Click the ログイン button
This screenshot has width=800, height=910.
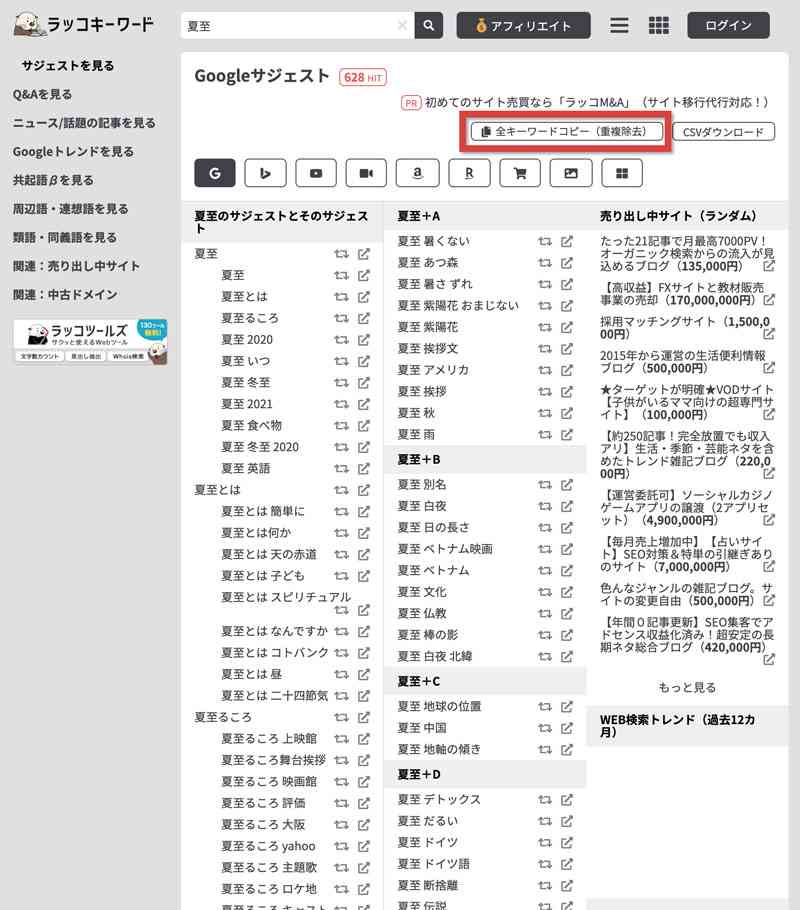coord(728,26)
